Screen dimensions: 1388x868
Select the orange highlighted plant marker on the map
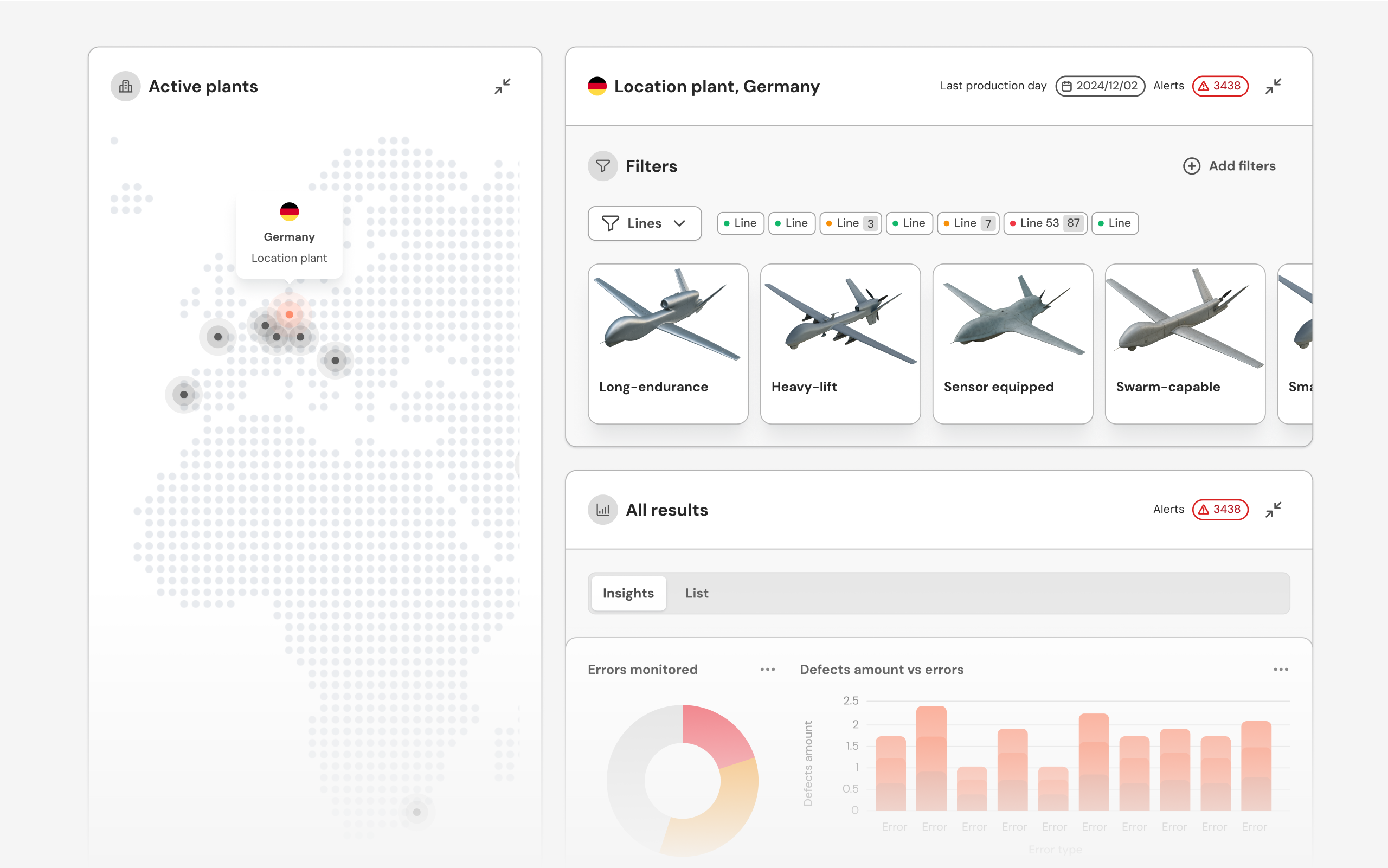pyautogui.click(x=290, y=314)
